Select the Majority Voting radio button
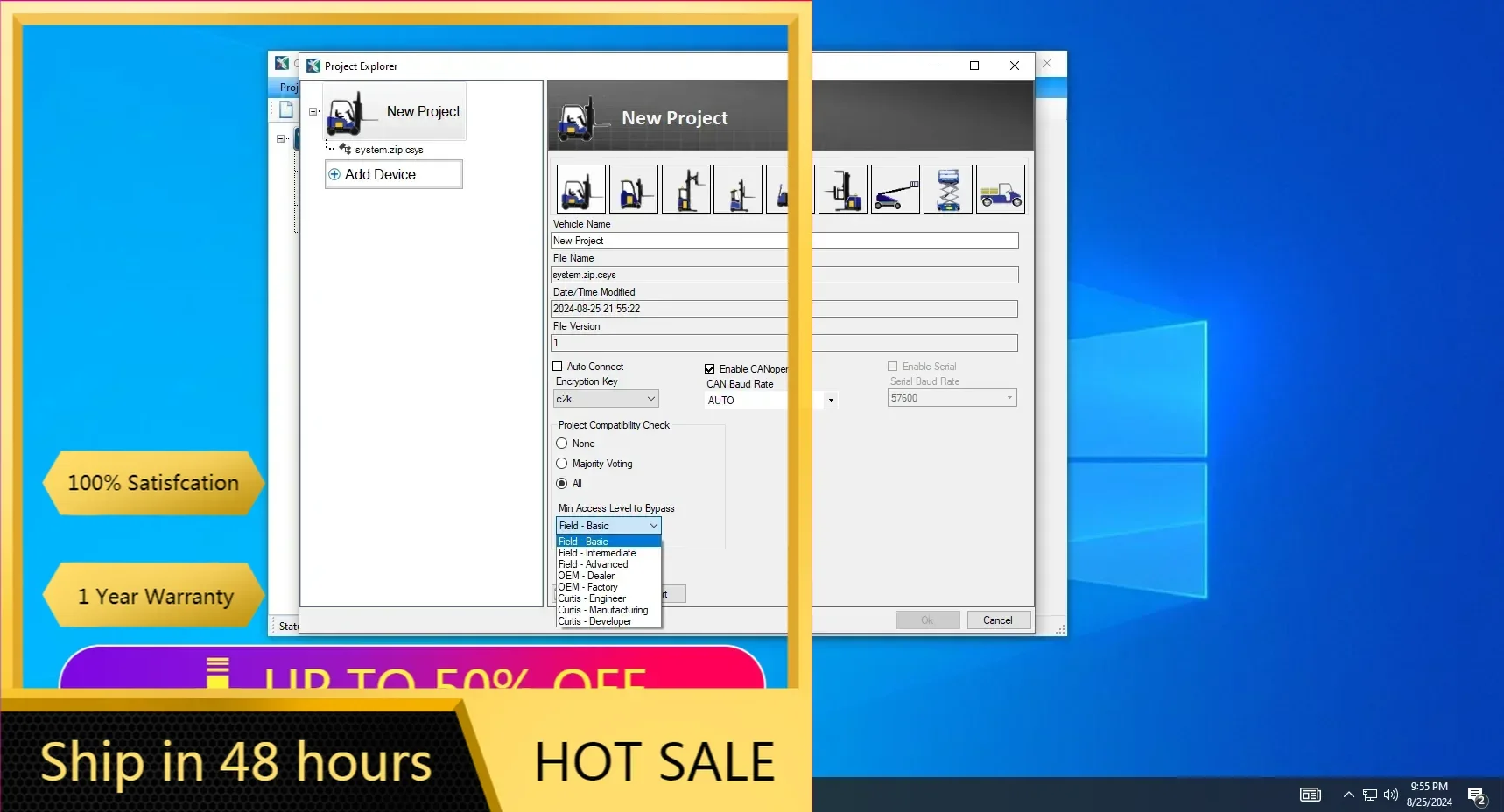 (562, 464)
